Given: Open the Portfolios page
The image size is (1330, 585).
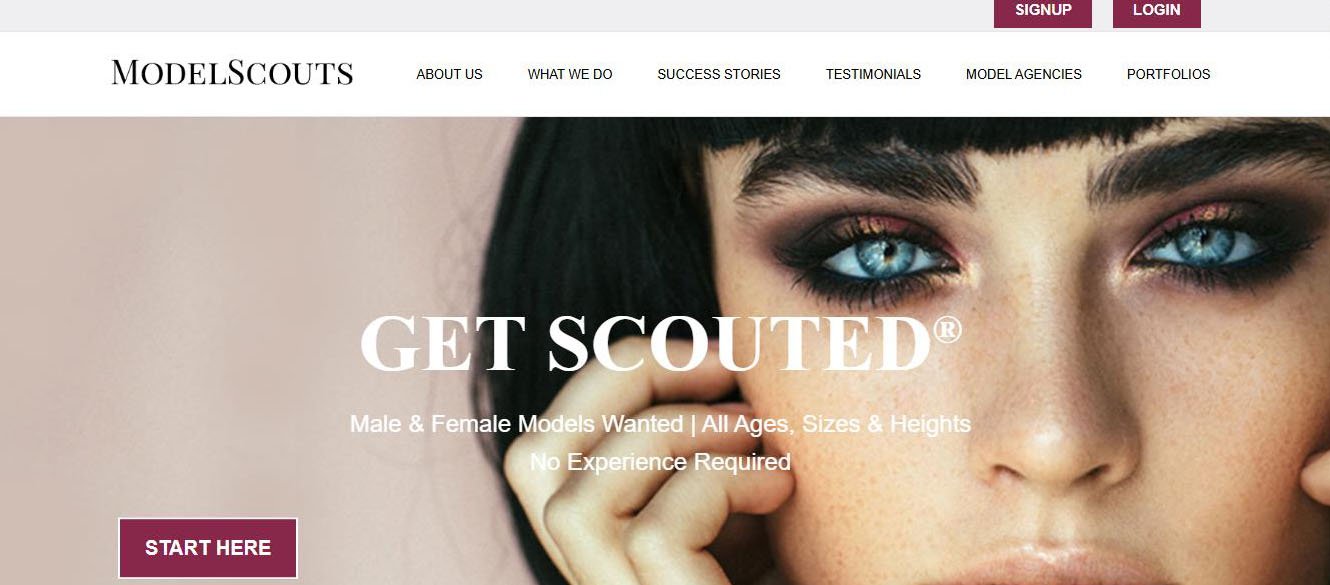Looking at the screenshot, I should pyautogui.click(x=1168, y=74).
